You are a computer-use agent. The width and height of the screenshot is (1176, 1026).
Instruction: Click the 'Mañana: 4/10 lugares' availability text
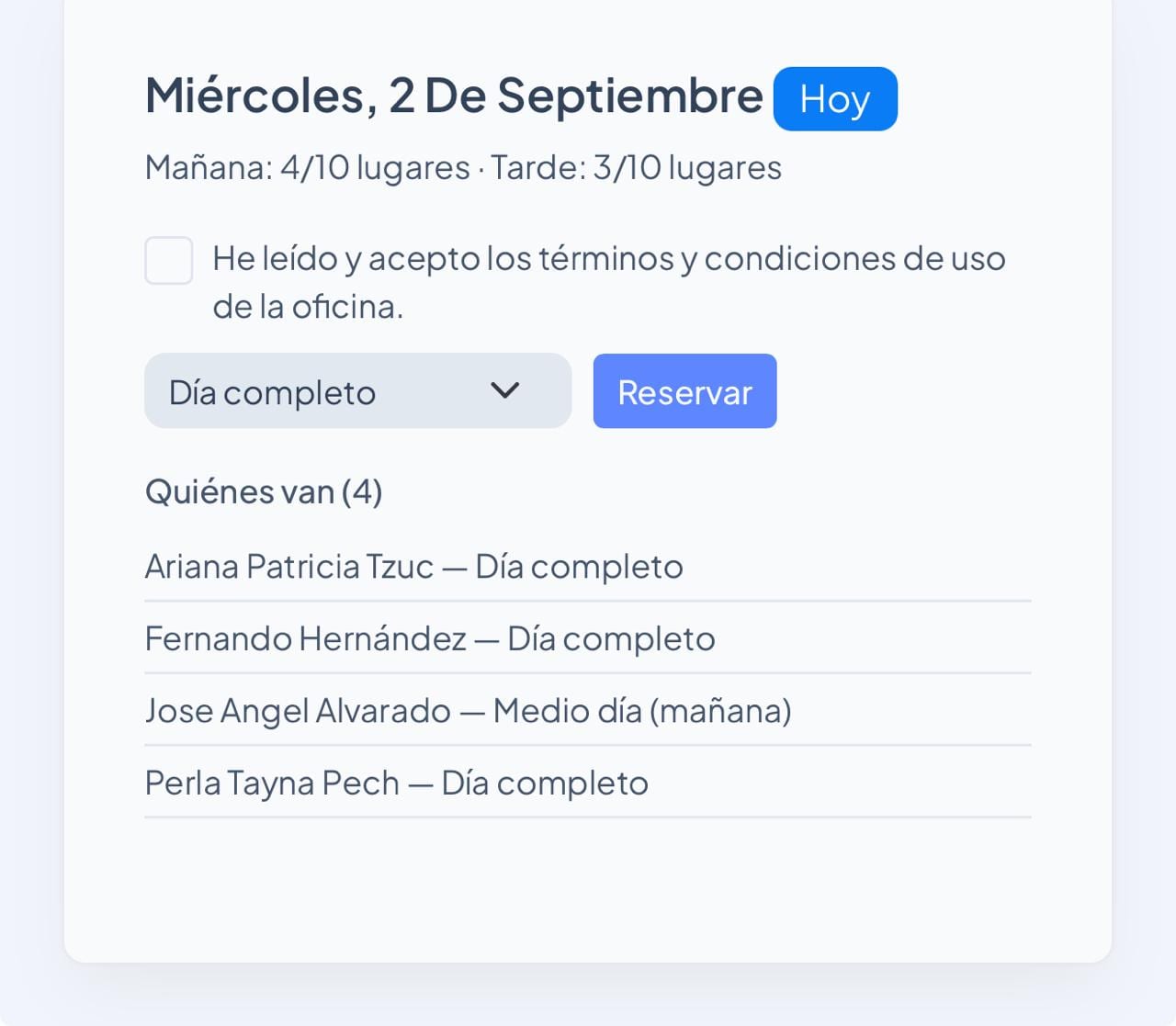click(x=308, y=168)
